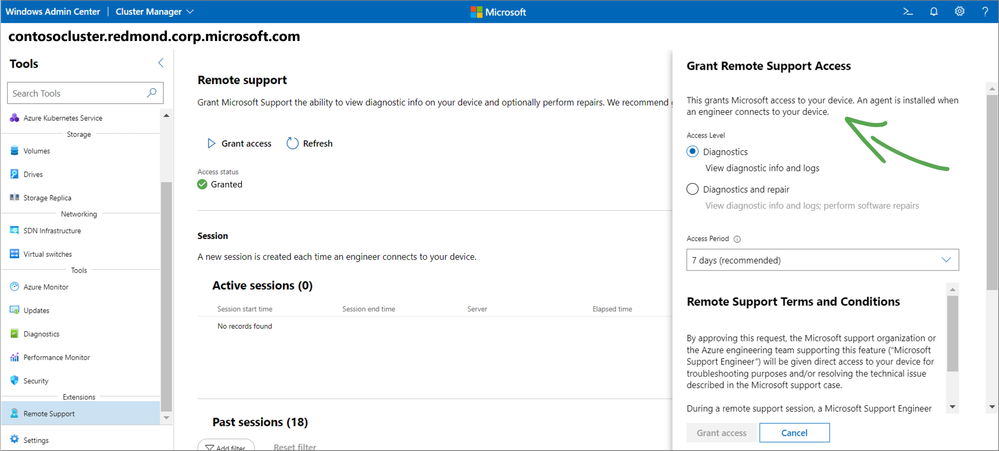Click the green Granted status checkmark
Screen dimensions: 999x451
pyautogui.click(x=203, y=185)
